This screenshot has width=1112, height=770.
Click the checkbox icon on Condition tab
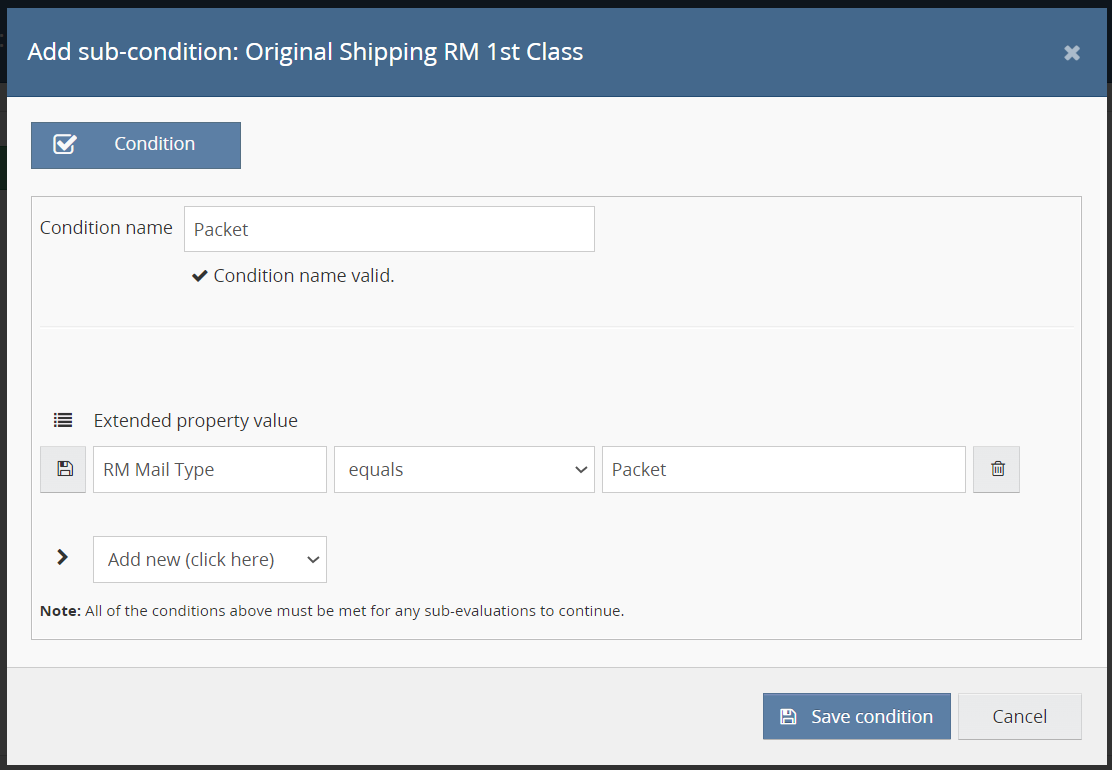point(65,145)
